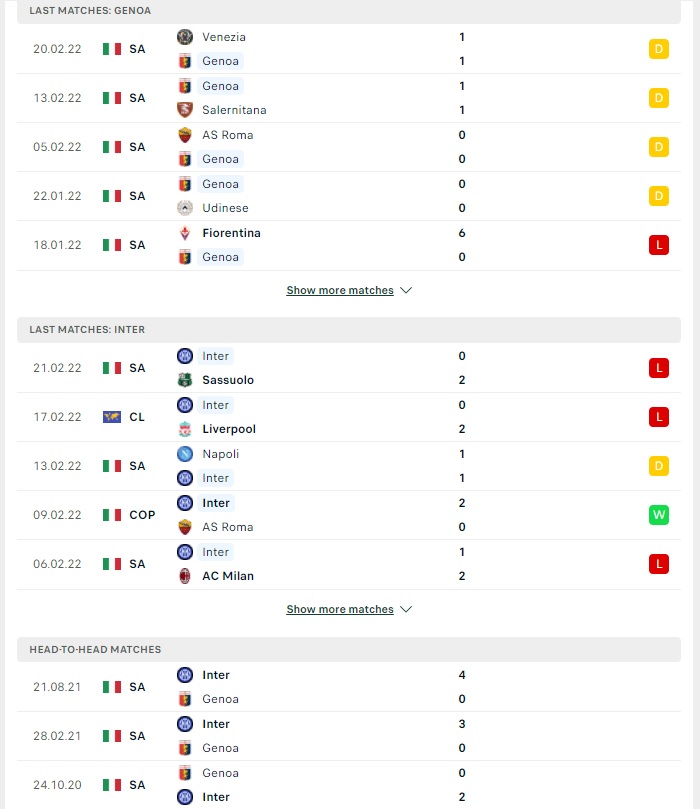Click the Liverpool club crest icon
Screen dimensions: 700x809
pos(185,429)
